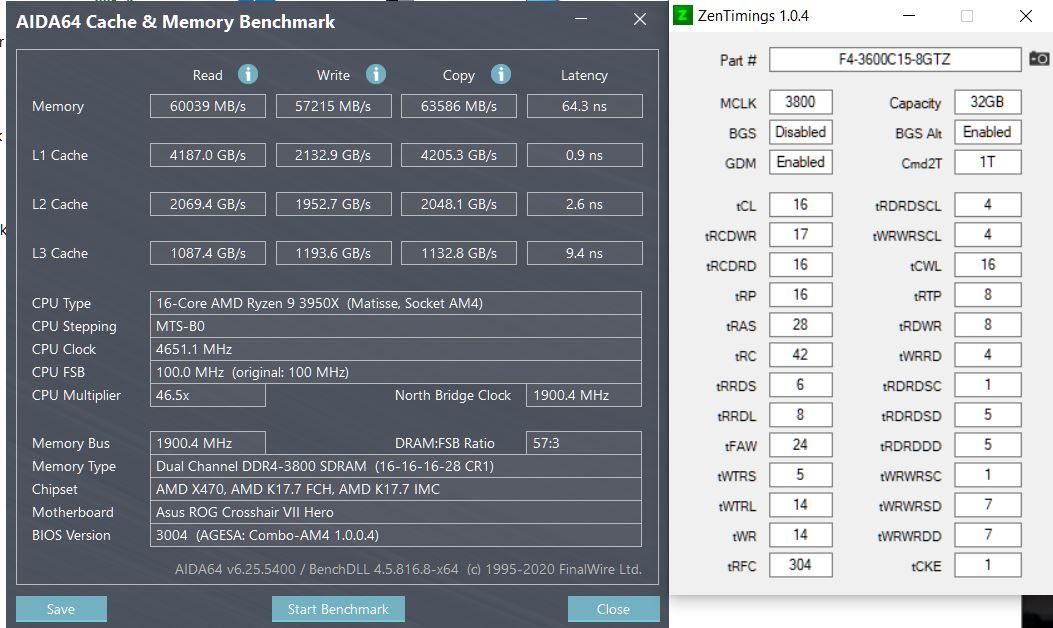Click the tWRWRDD value field
Screen dimensions: 1053x628
[987, 535]
